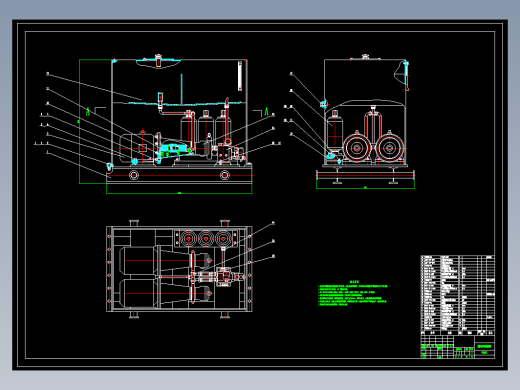Image resolution: width=520 pixels, height=390 pixels.
Task: Select the left green section marker A
Action: 88,111
